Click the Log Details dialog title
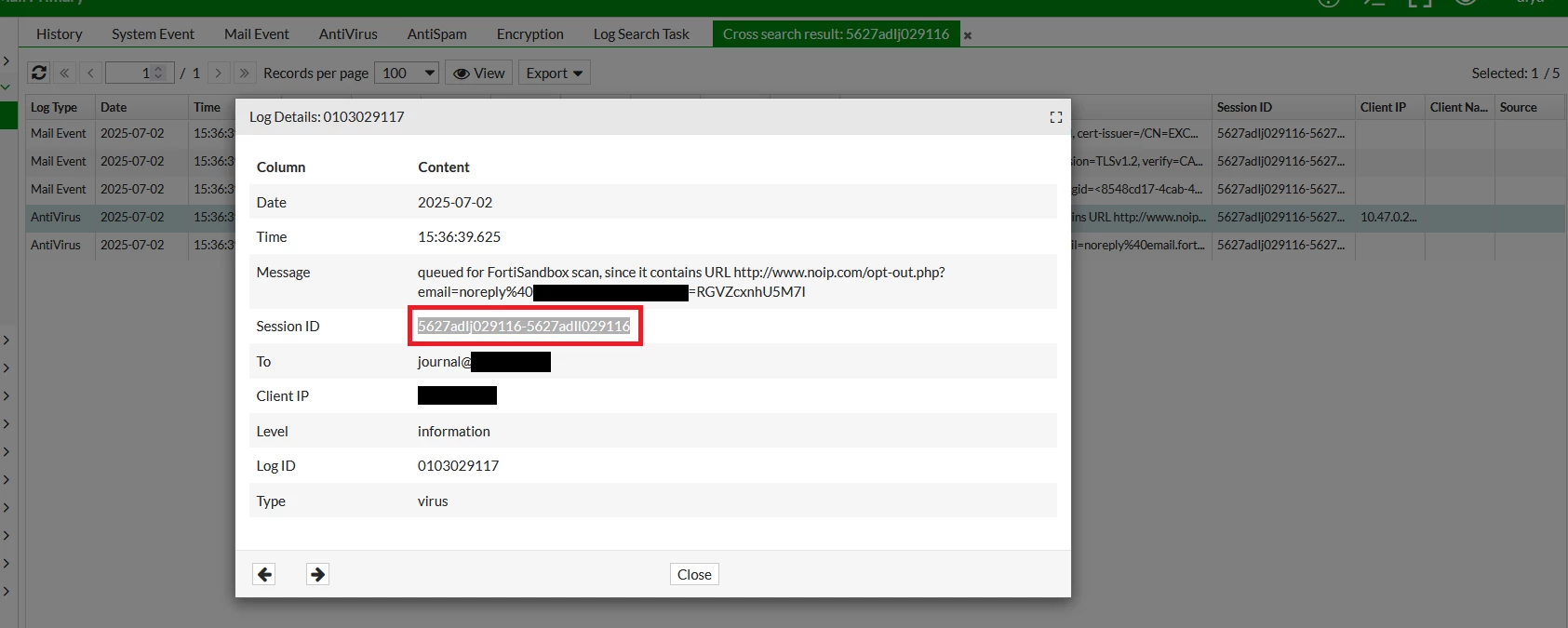Viewport: 1568px width, 628px height. pyautogui.click(x=327, y=117)
